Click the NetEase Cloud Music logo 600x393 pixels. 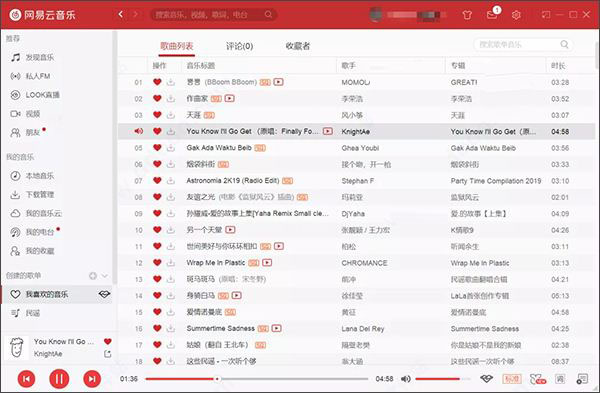42,15
